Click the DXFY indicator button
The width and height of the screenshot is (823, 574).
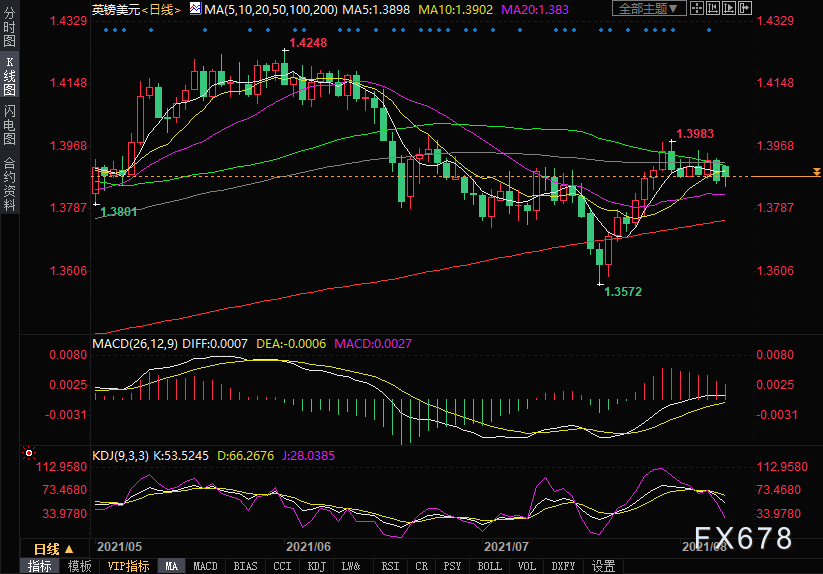tap(563, 566)
